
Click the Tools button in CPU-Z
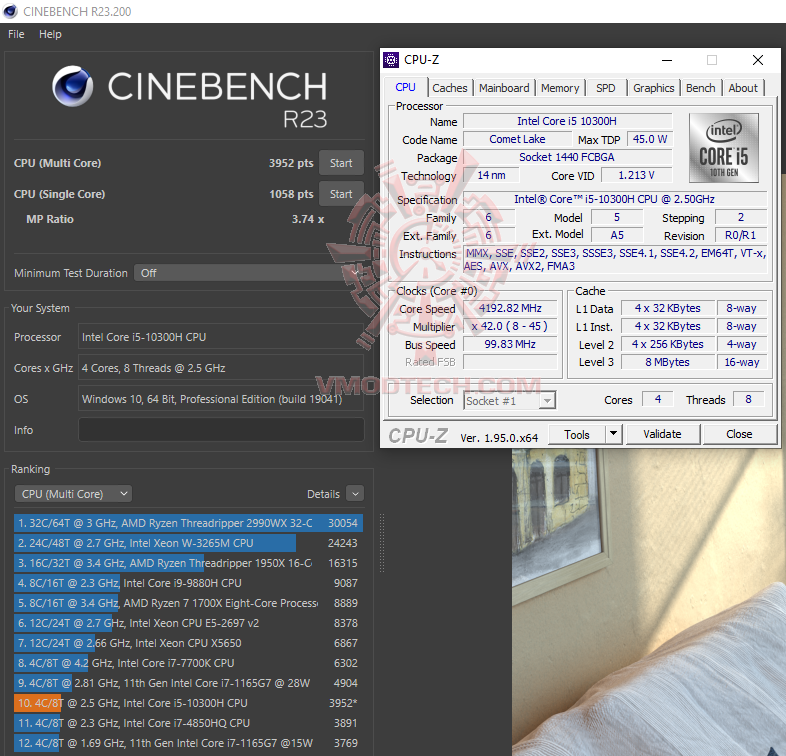pyautogui.click(x=577, y=435)
